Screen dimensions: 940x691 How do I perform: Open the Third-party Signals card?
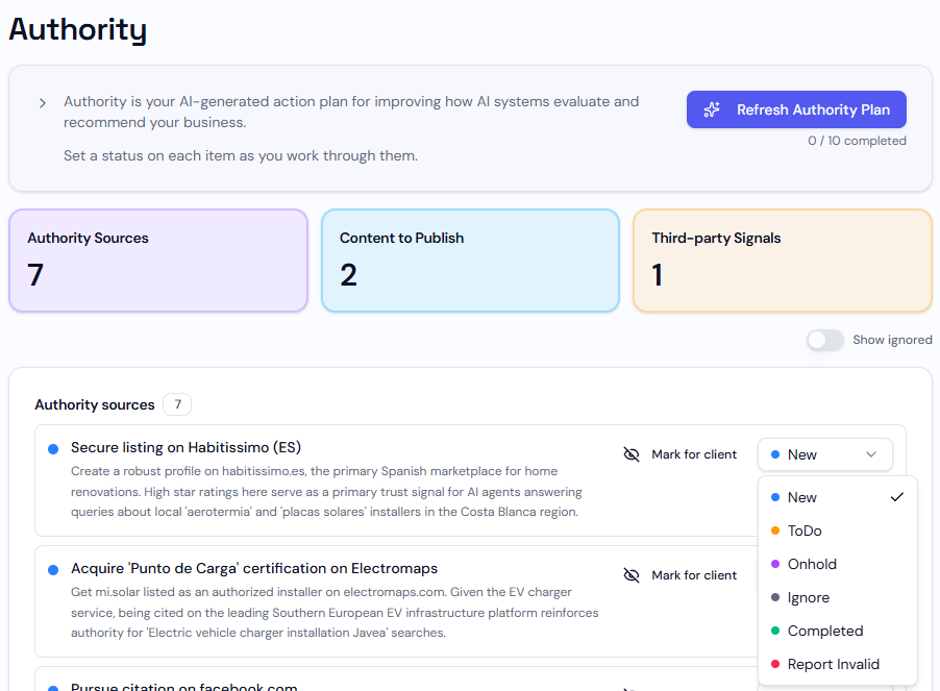(782, 261)
